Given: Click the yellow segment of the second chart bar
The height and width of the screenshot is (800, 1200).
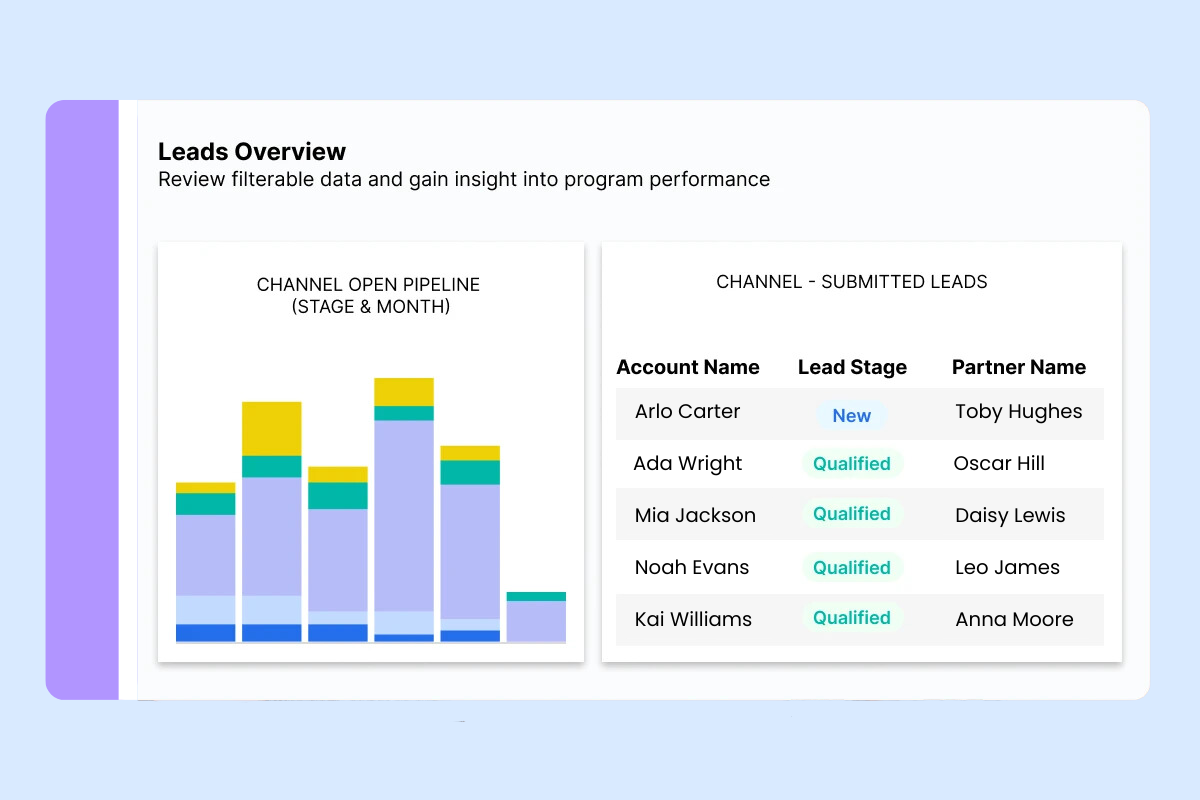Looking at the screenshot, I should click(271, 428).
